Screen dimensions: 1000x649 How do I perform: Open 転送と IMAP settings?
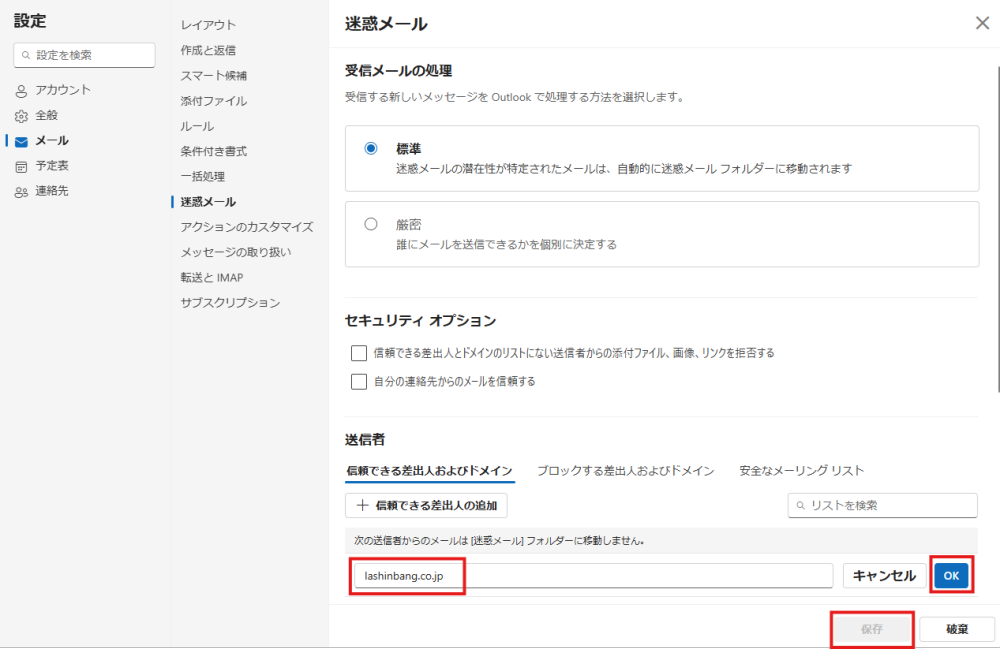click(x=211, y=277)
